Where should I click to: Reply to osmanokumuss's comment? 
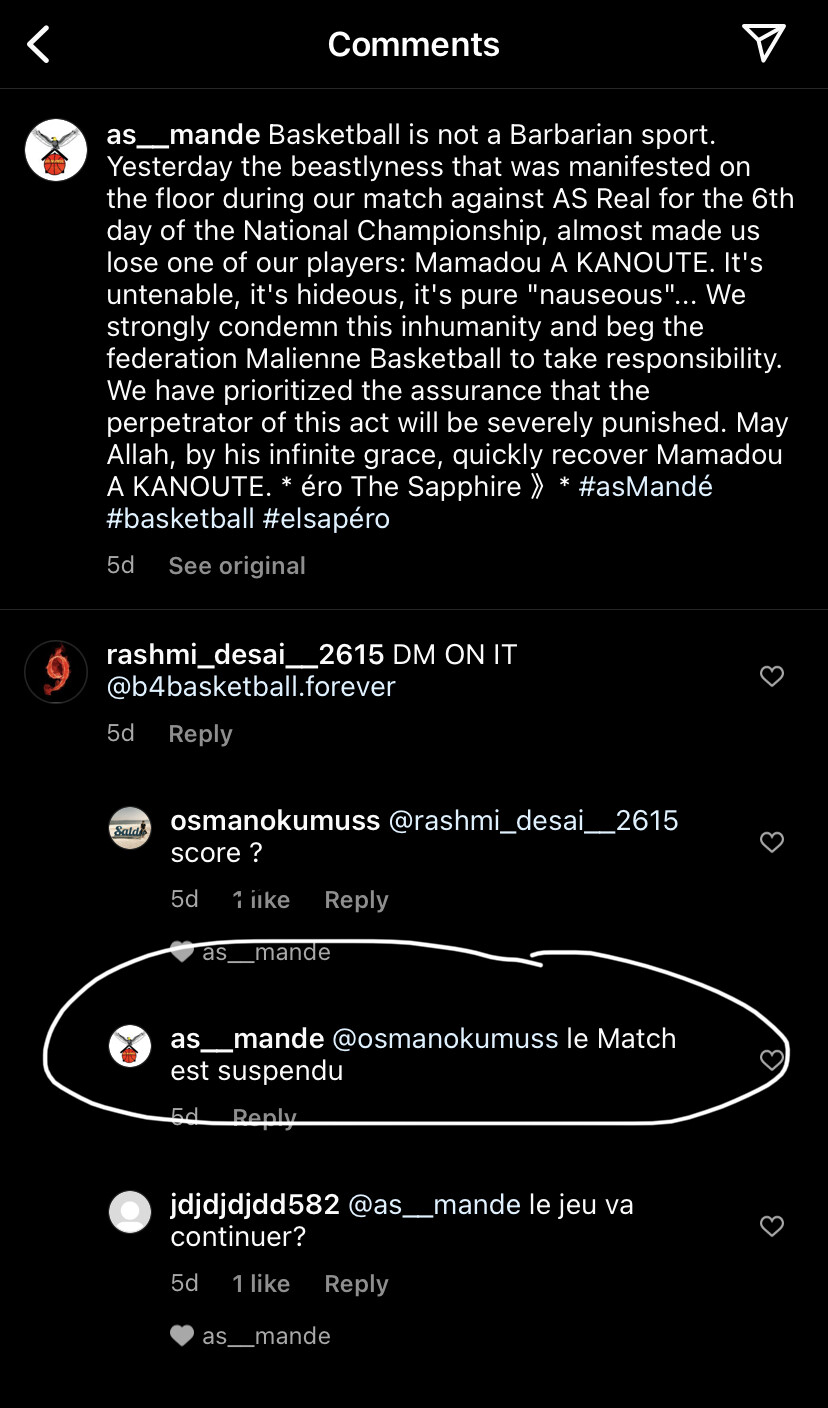pyautogui.click(x=356, y=900)
